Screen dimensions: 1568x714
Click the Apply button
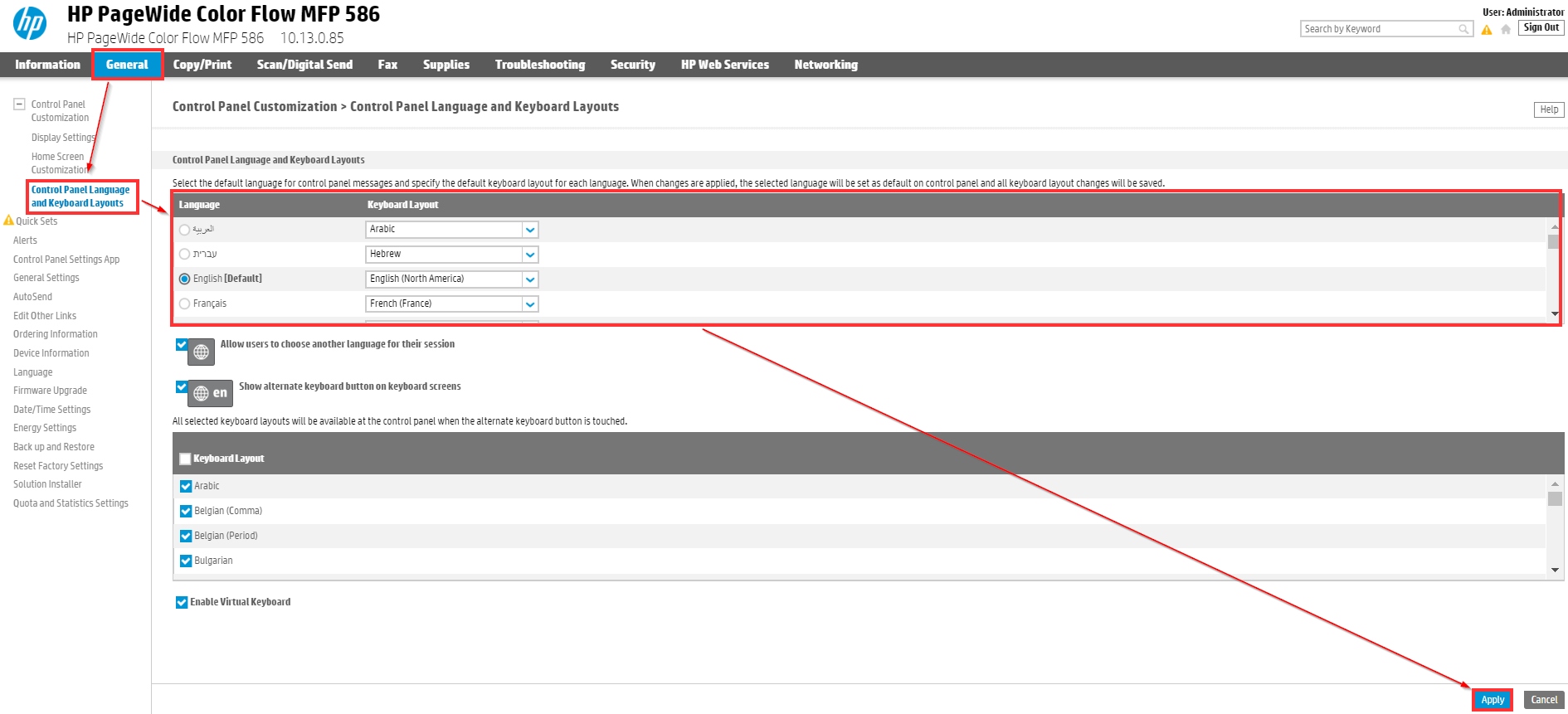[1492, 700]
